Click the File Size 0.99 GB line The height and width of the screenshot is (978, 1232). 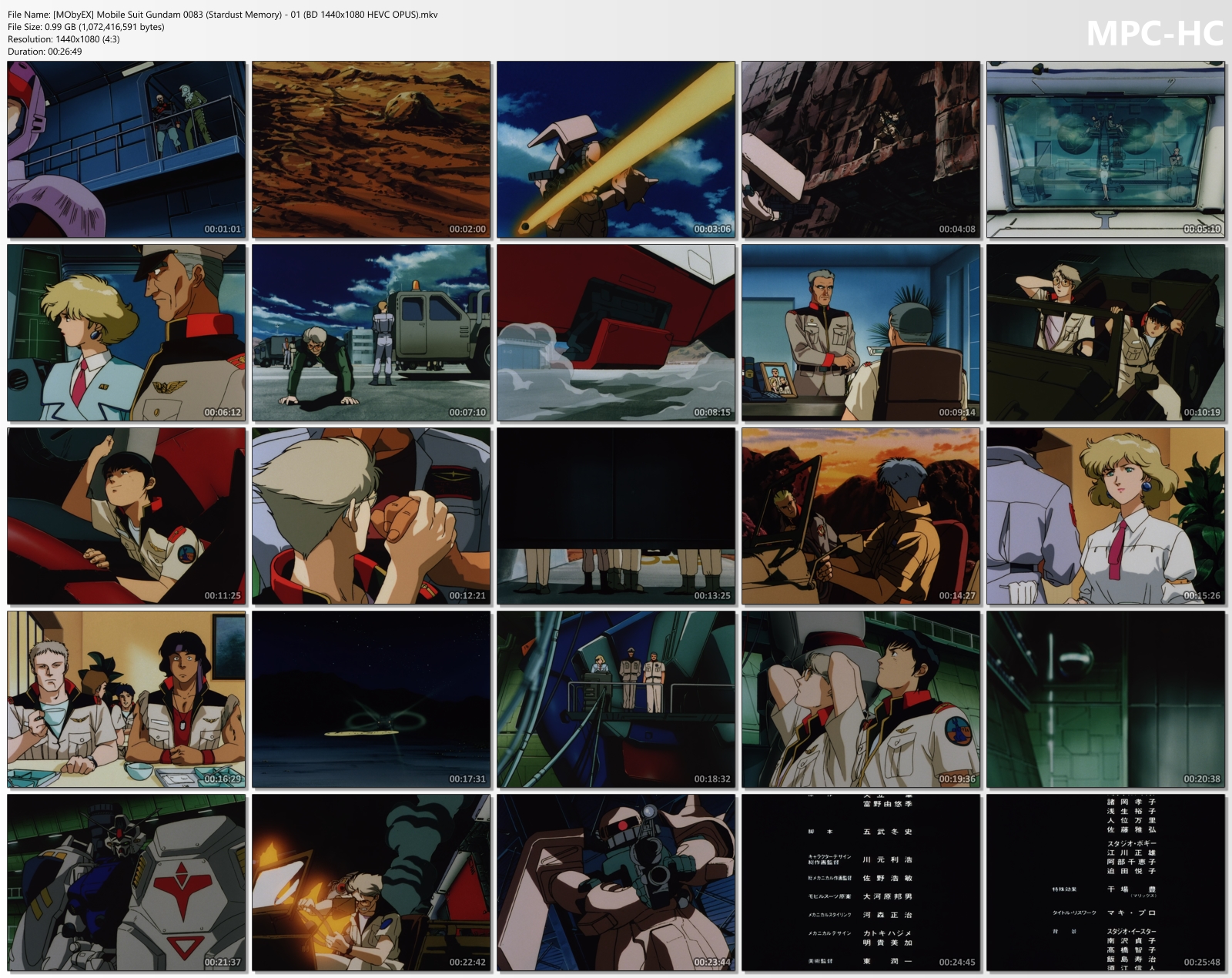[86, 27]
